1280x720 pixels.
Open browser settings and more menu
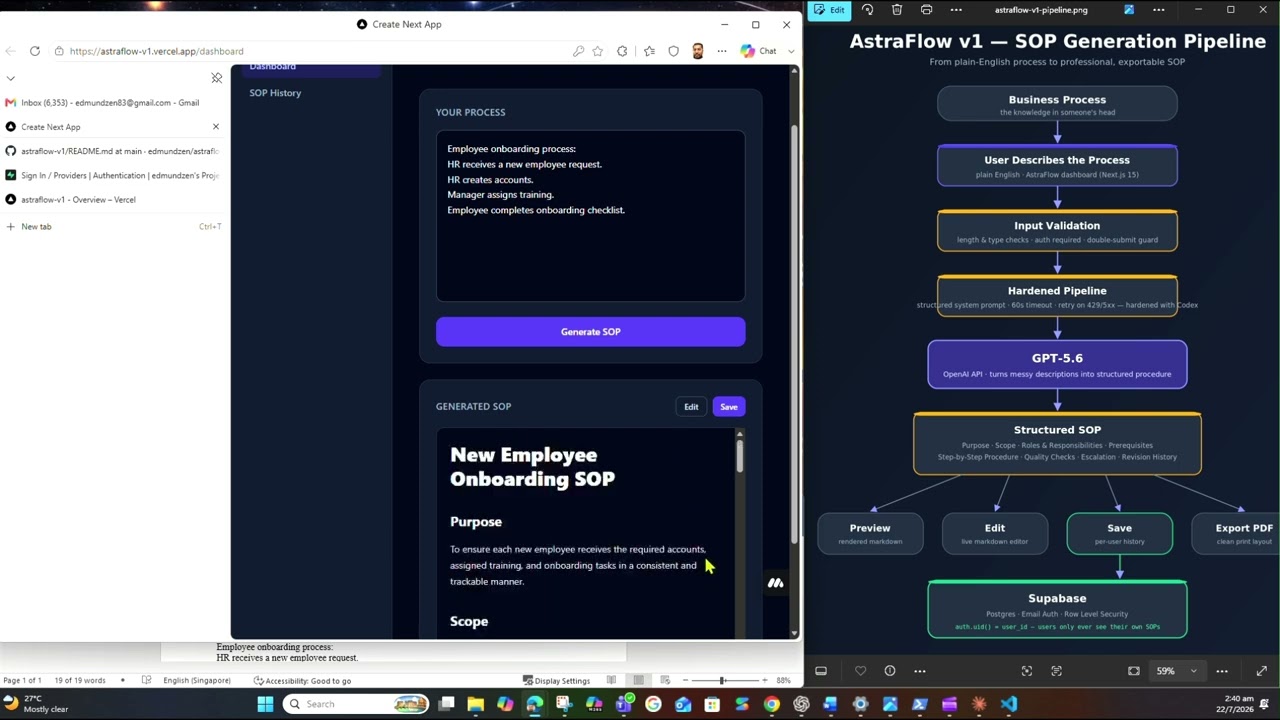721,51
